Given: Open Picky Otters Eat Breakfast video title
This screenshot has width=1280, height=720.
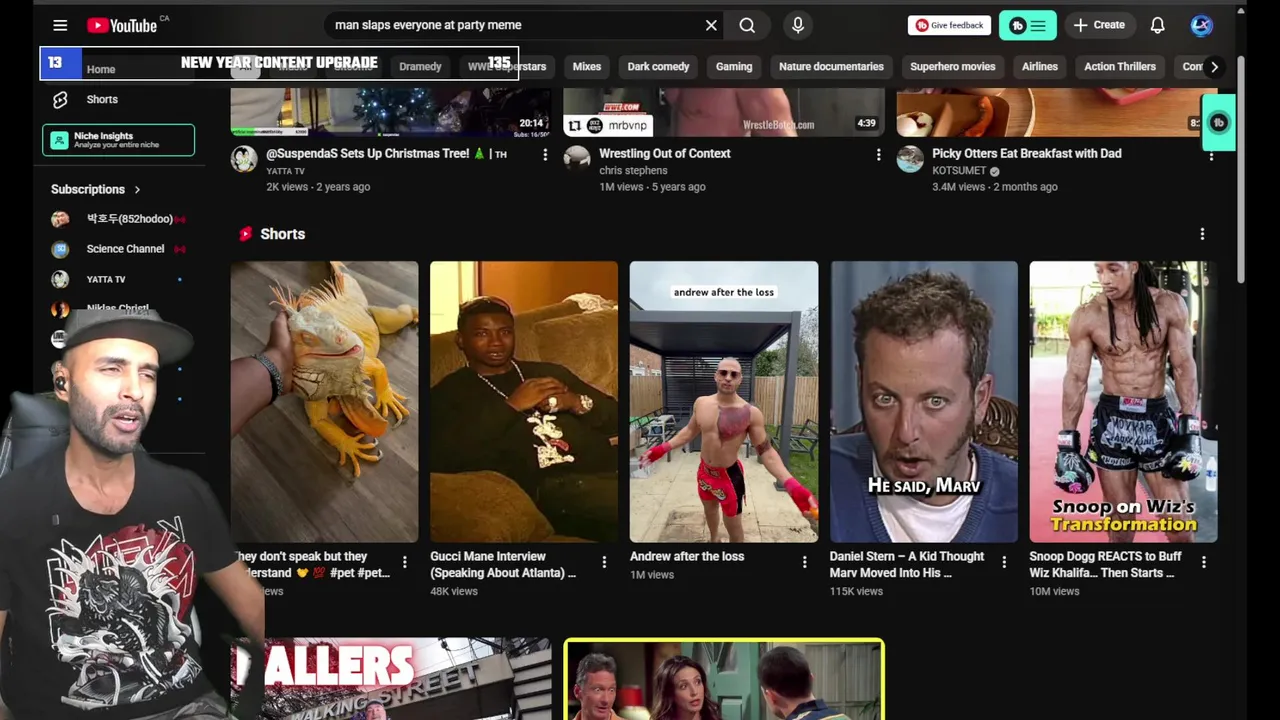Looking at the screenshot, I should point(1027,154).
